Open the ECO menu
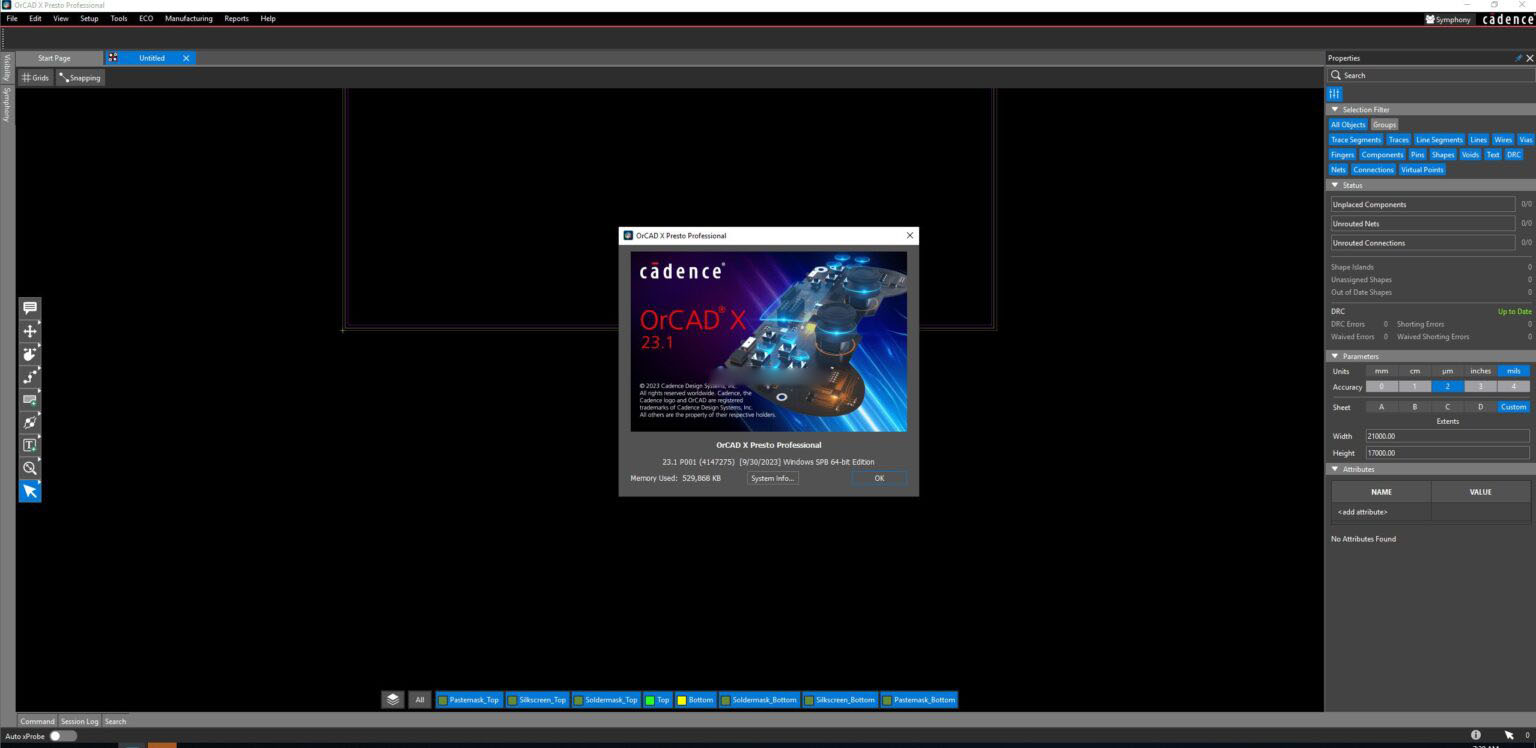The width and height of the screenshot is (1536, 748). (146, 19)
